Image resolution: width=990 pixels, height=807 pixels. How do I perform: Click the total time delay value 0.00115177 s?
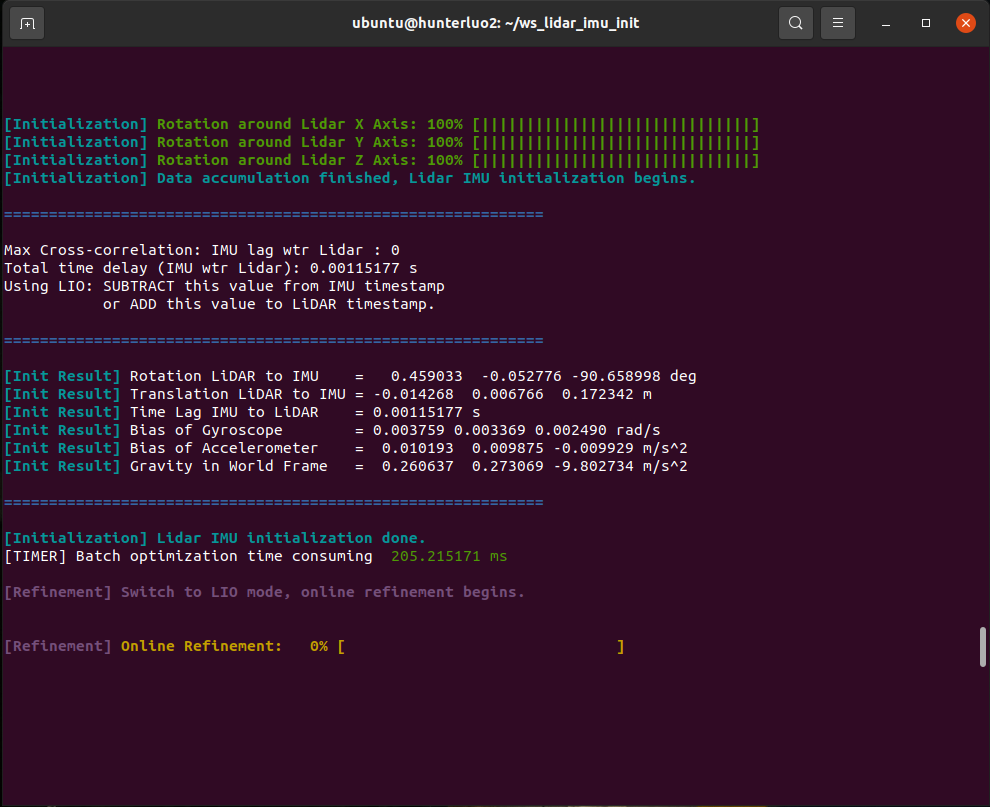click(x=363, y=268)
